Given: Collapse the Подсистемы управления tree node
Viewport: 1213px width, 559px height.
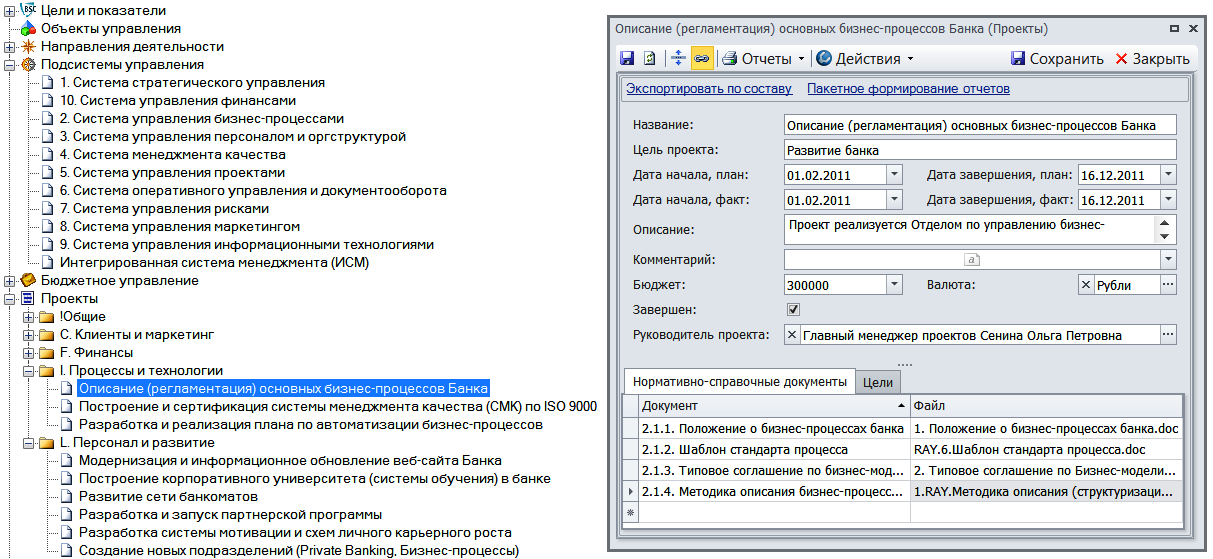Looking at the screenshot, I should pos(9,65).
